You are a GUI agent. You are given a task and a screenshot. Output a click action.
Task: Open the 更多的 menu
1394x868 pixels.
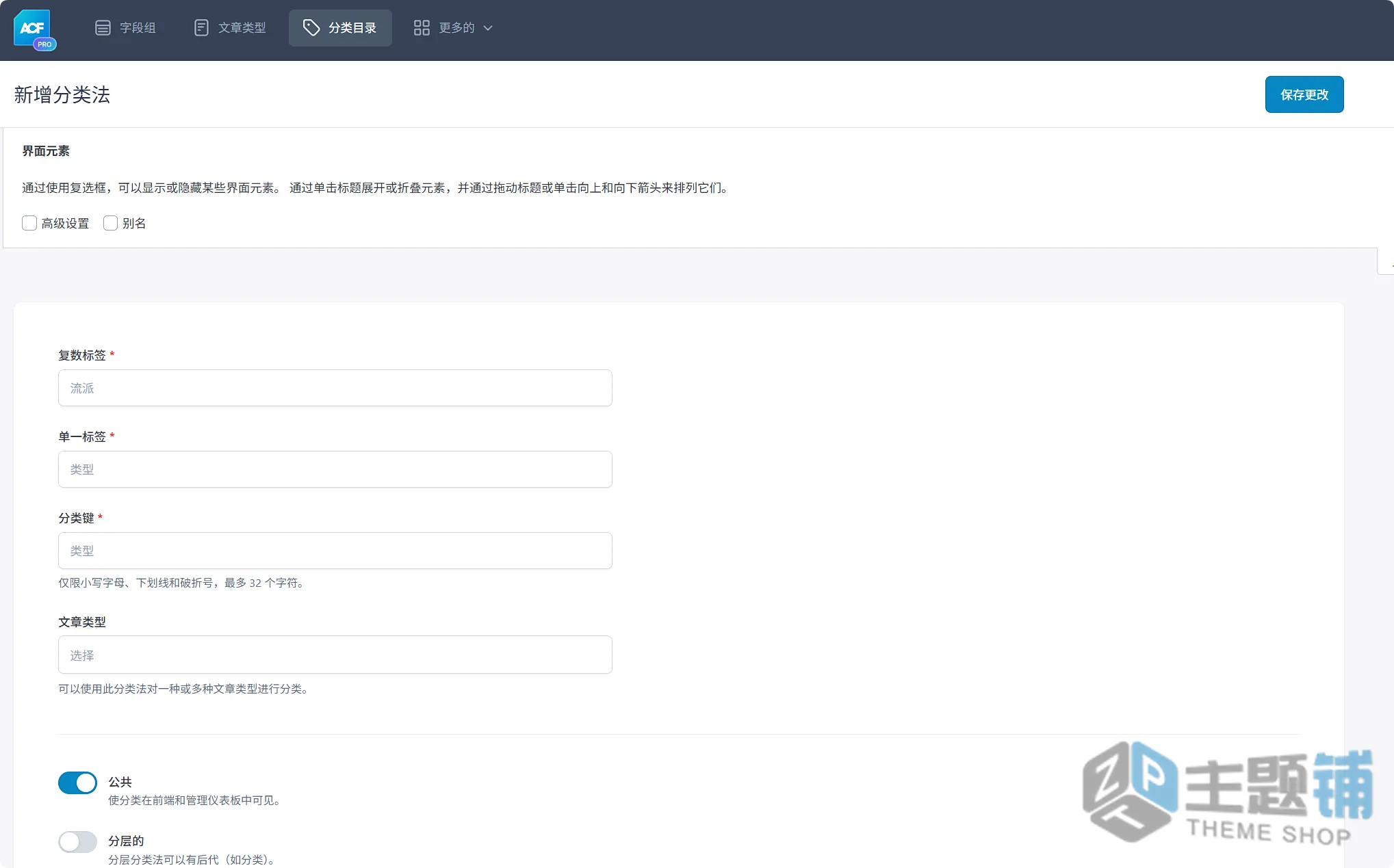click(x=453, y=28)
